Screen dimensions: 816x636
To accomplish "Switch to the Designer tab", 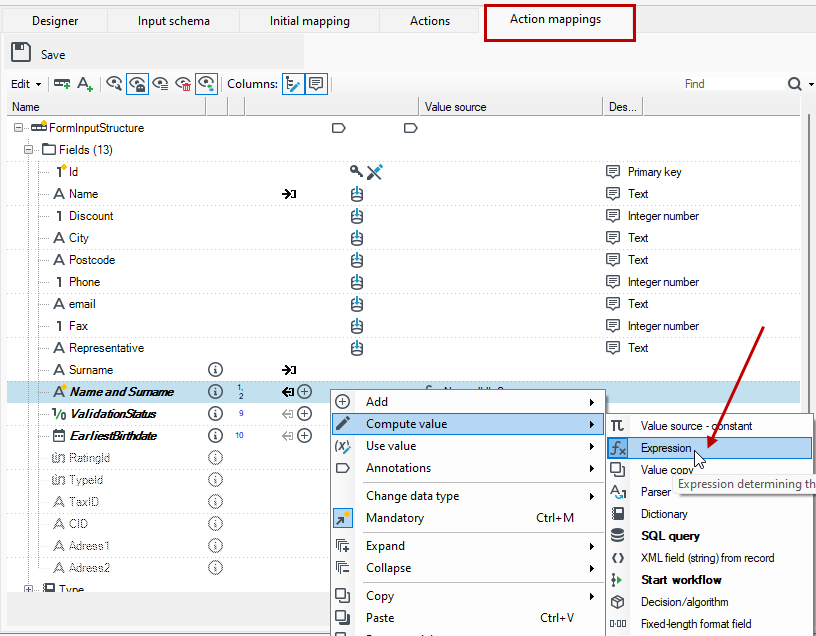I will click(55, 21).
